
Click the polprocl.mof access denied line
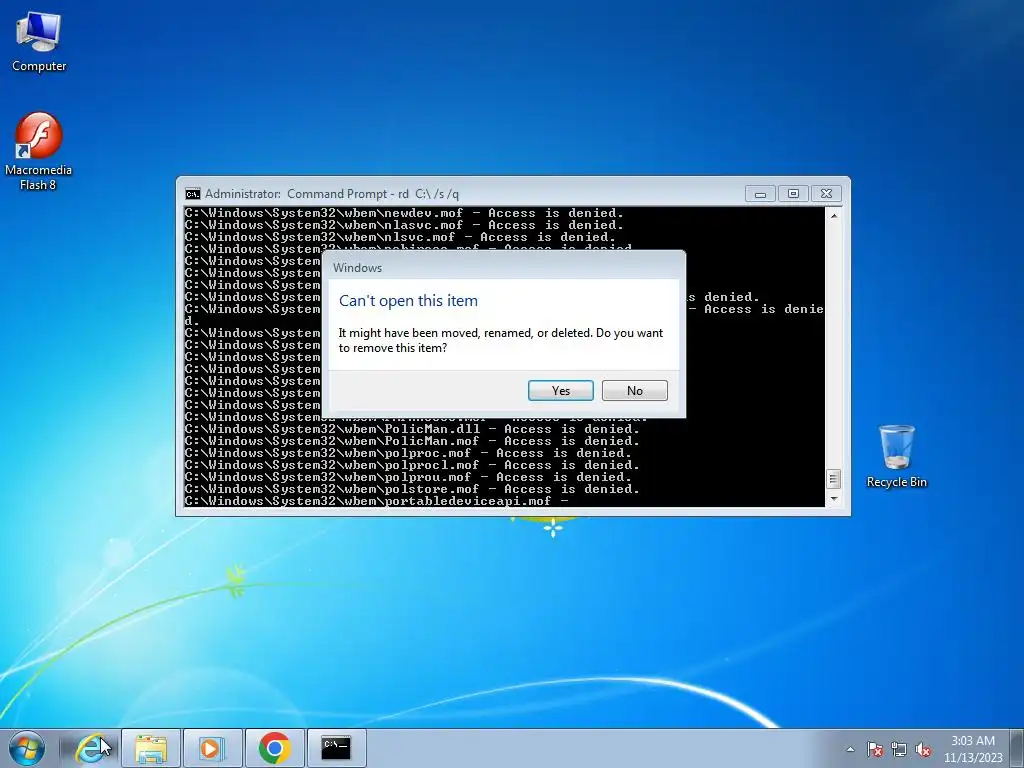coord(412,465)
